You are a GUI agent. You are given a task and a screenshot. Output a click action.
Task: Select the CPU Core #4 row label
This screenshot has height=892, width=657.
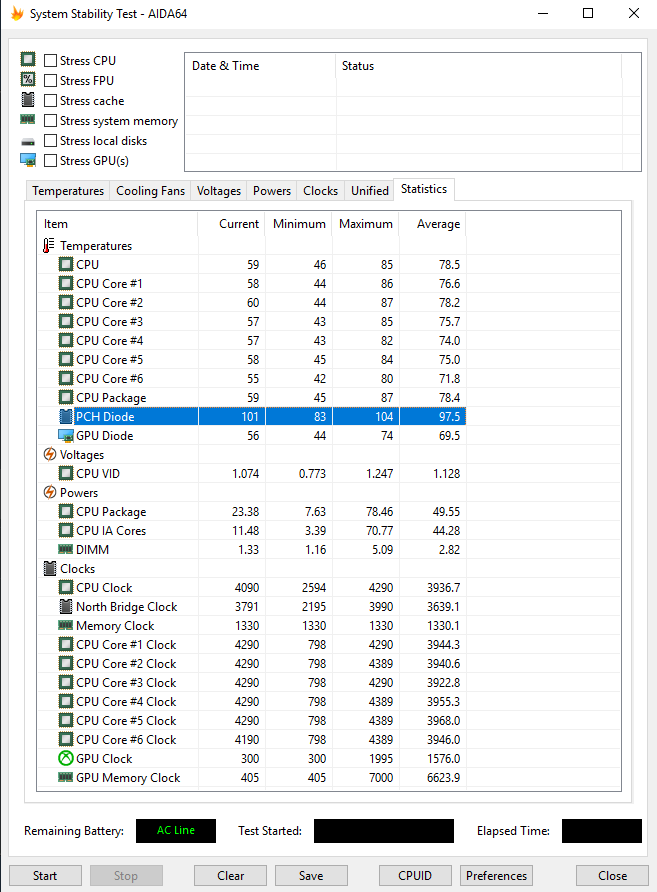(x=109, y=341)
